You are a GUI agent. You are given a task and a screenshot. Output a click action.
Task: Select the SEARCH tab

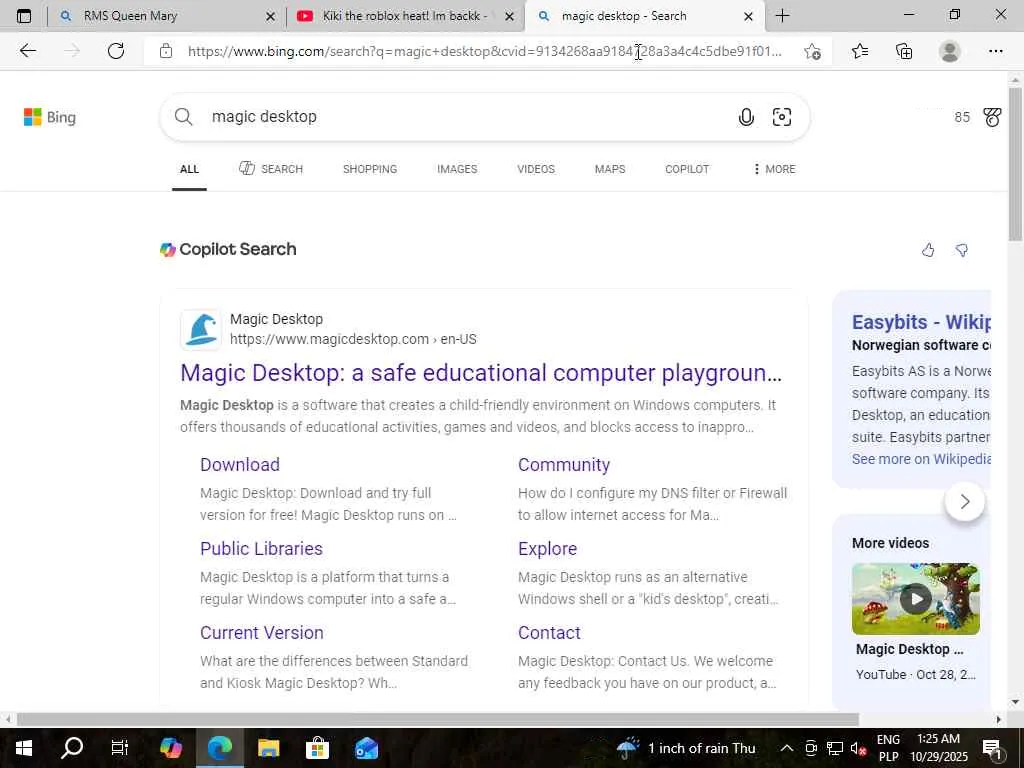[270, 169]
